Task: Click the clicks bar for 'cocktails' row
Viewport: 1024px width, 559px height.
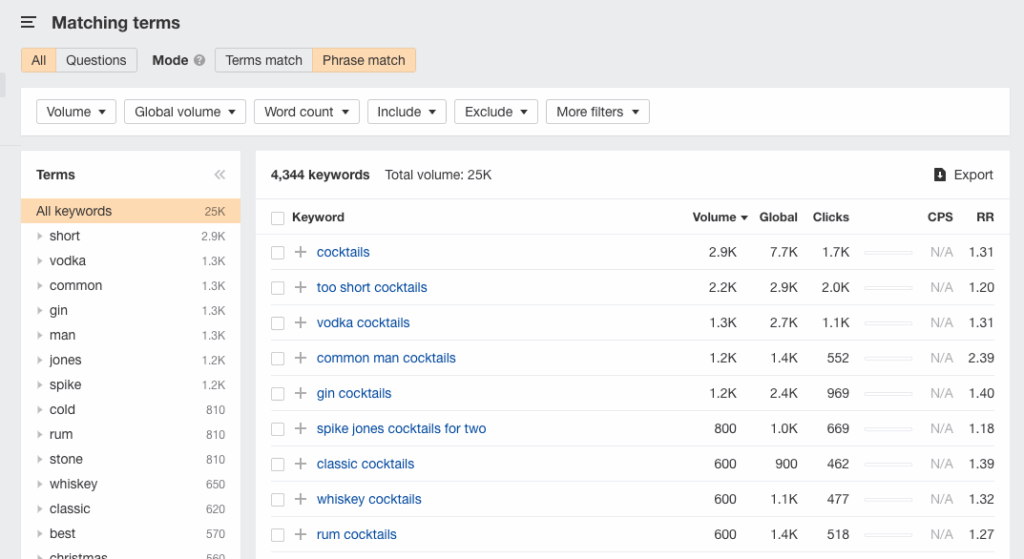Action: point(888,252)
